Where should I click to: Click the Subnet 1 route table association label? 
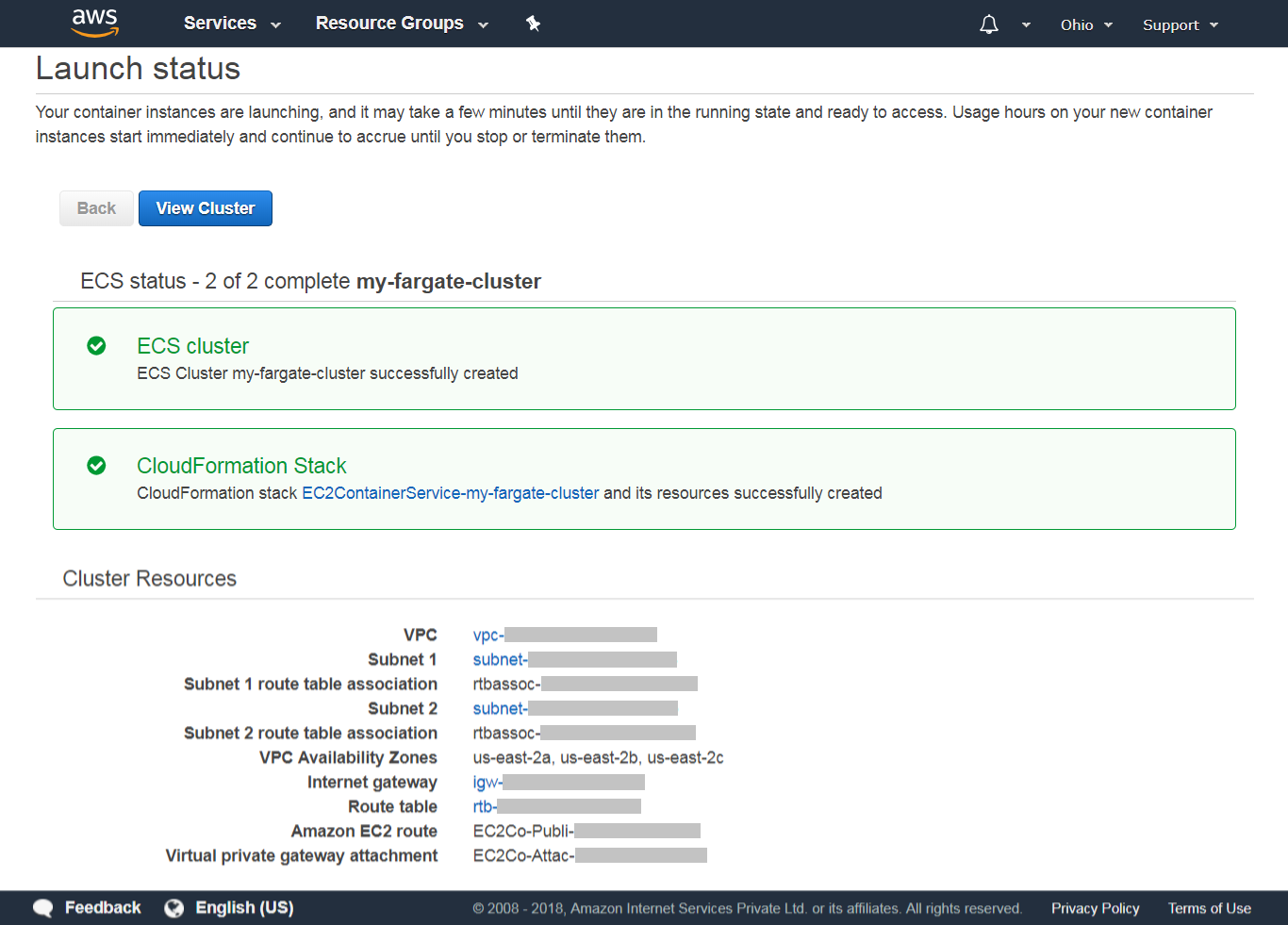(310, 685)
